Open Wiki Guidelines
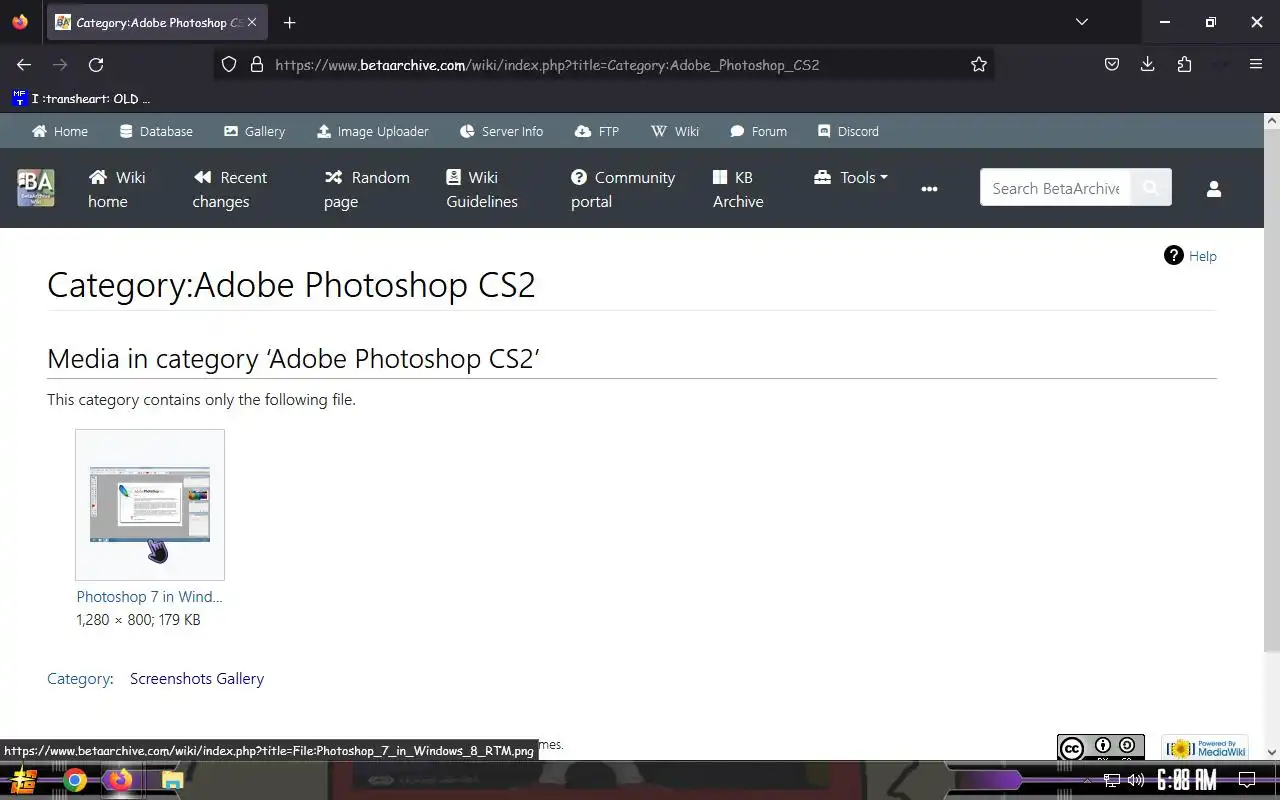 coord(482,189)
